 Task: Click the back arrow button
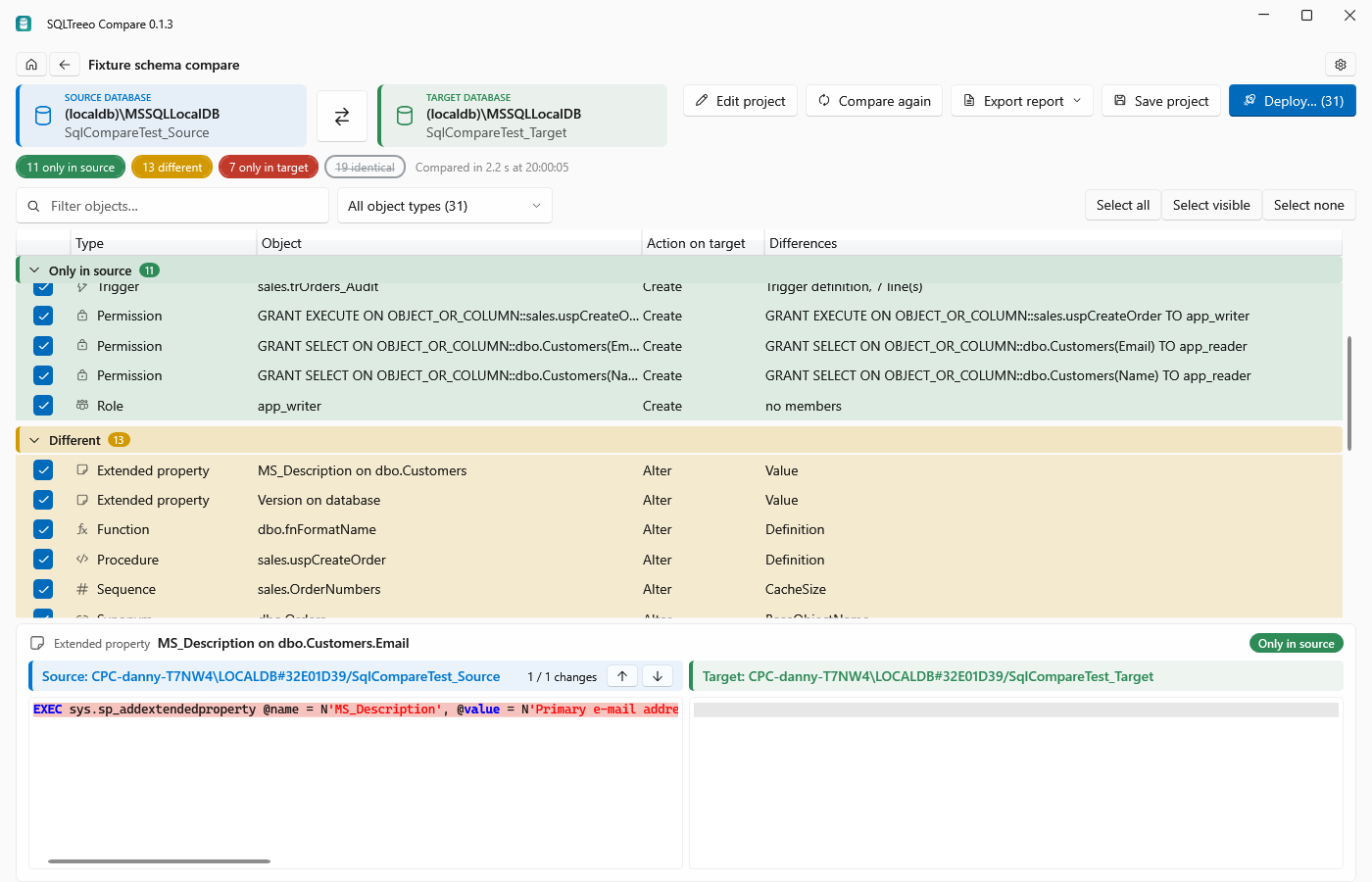click(x=65, y=65)
